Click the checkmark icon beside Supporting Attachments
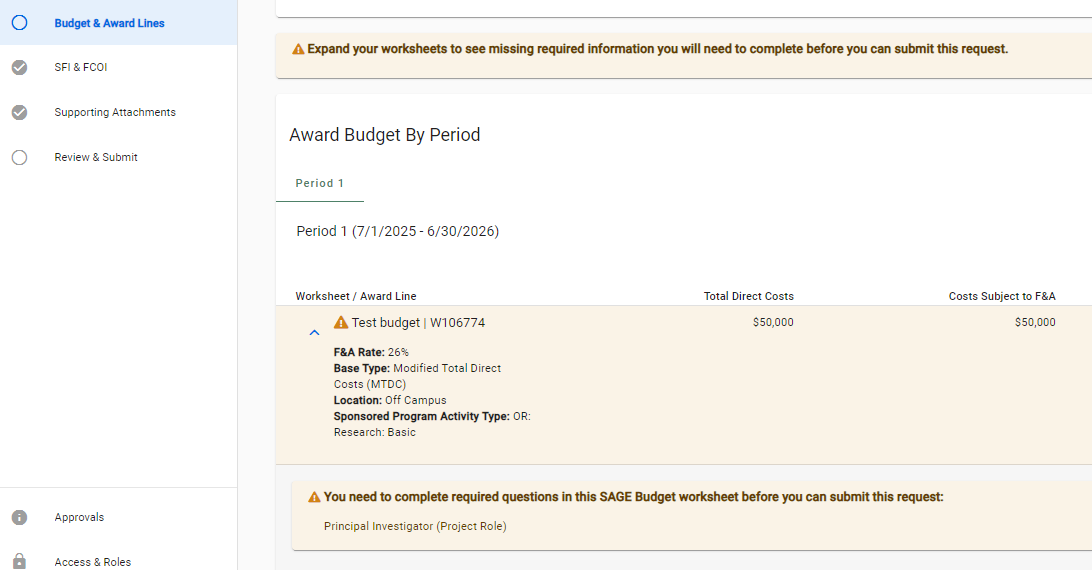This screenshot has width=1092, height=570. click(x=19, y=112)
